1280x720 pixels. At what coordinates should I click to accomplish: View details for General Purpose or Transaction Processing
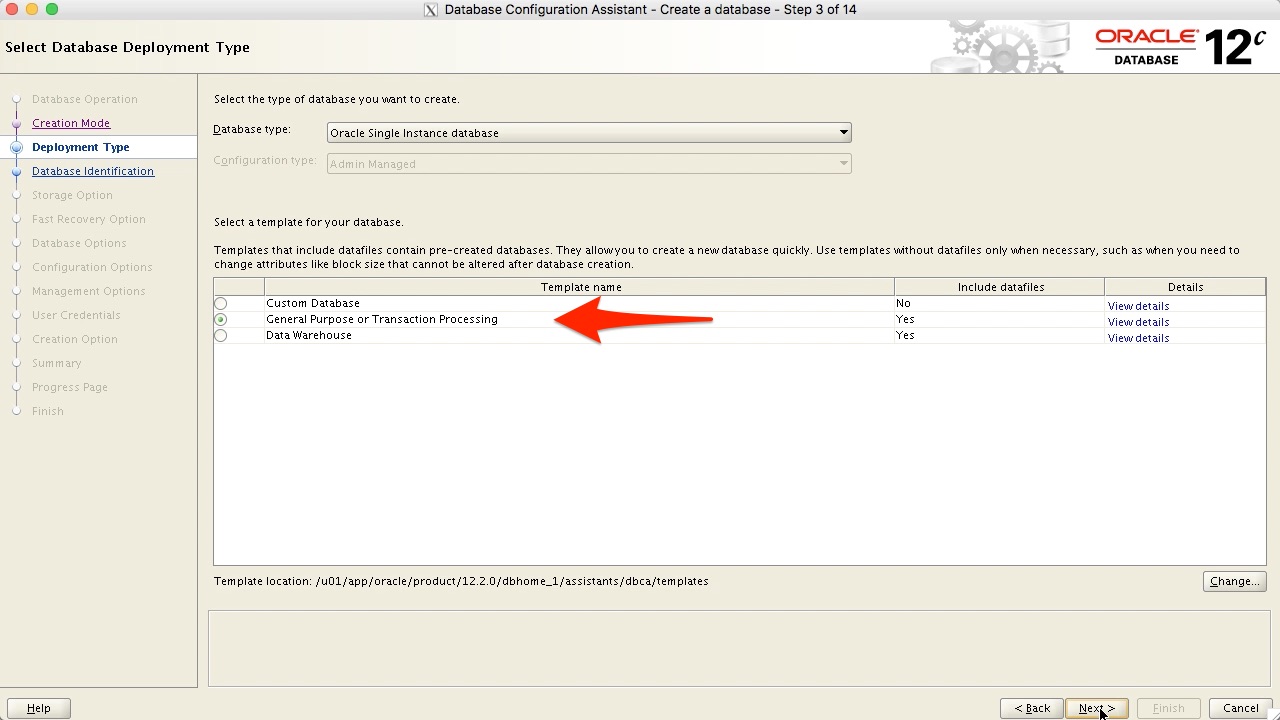1138,322
